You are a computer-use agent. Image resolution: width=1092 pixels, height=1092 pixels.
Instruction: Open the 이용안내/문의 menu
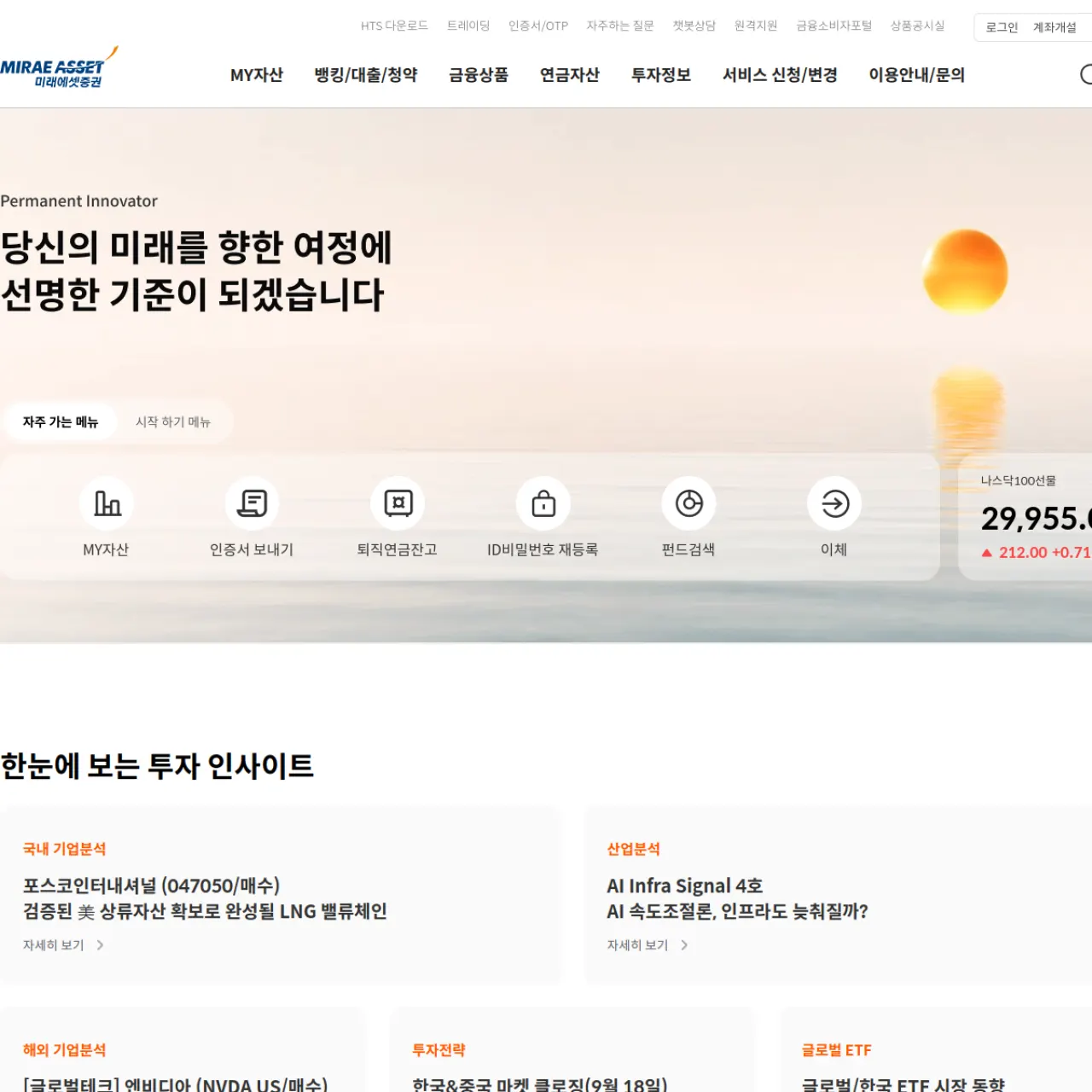917,75
